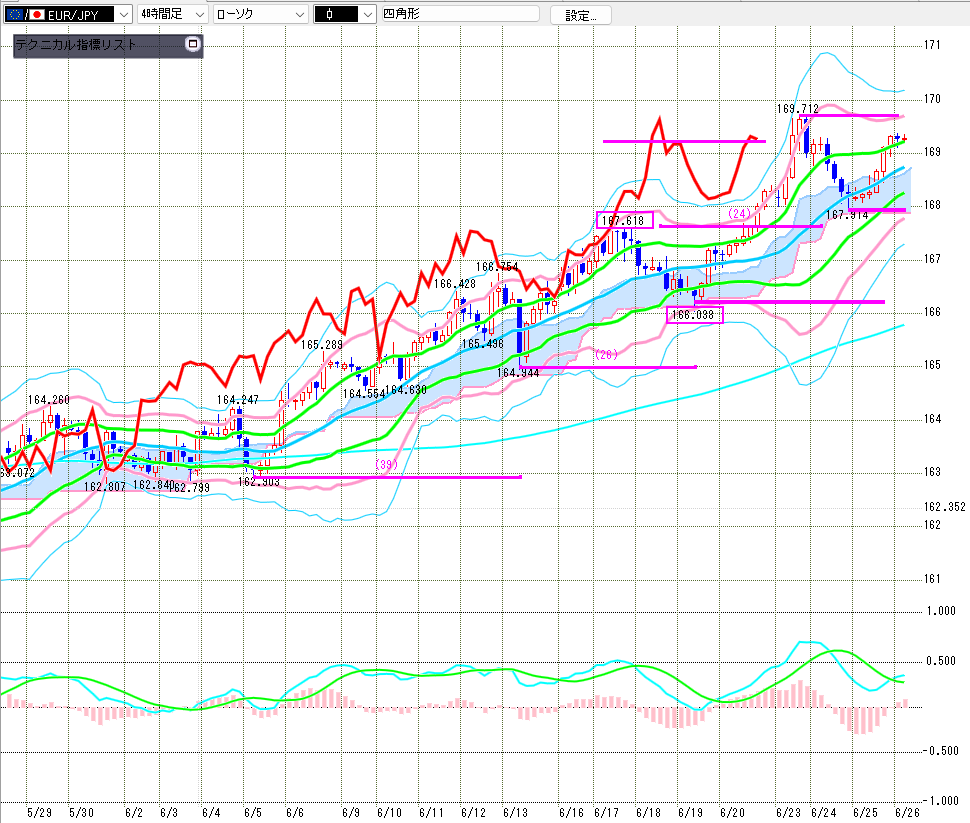Image resolution: width=970 pixels, height=823 pixels.
Task: Click the 164.260 price label
Action: click(49, 400)
